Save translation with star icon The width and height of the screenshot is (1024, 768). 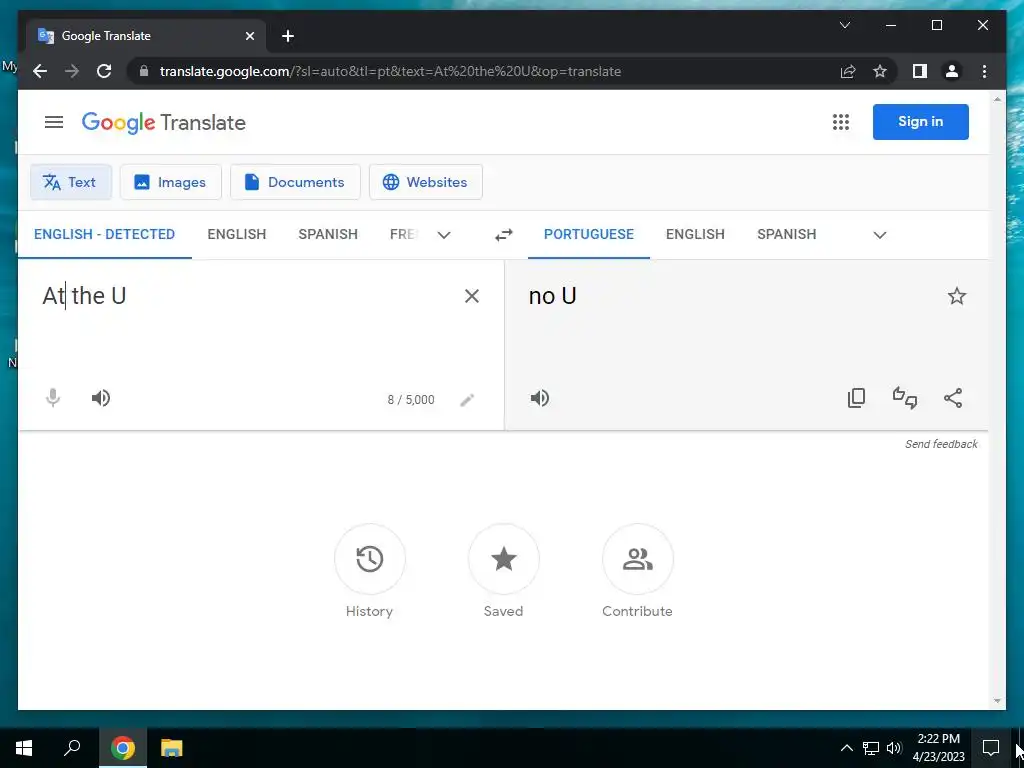(956, 296)
